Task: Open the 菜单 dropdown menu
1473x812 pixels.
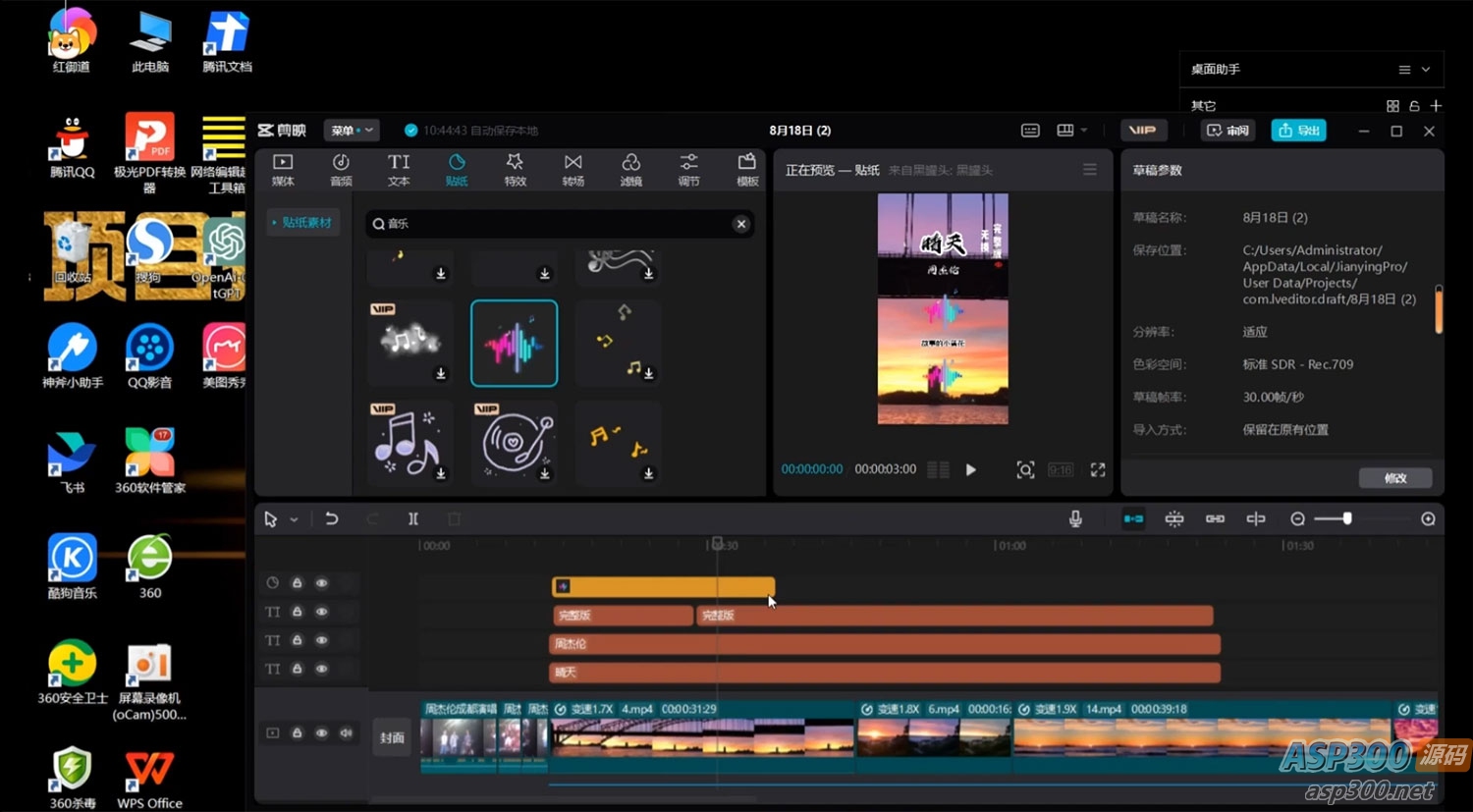Action: click(351, 131)
